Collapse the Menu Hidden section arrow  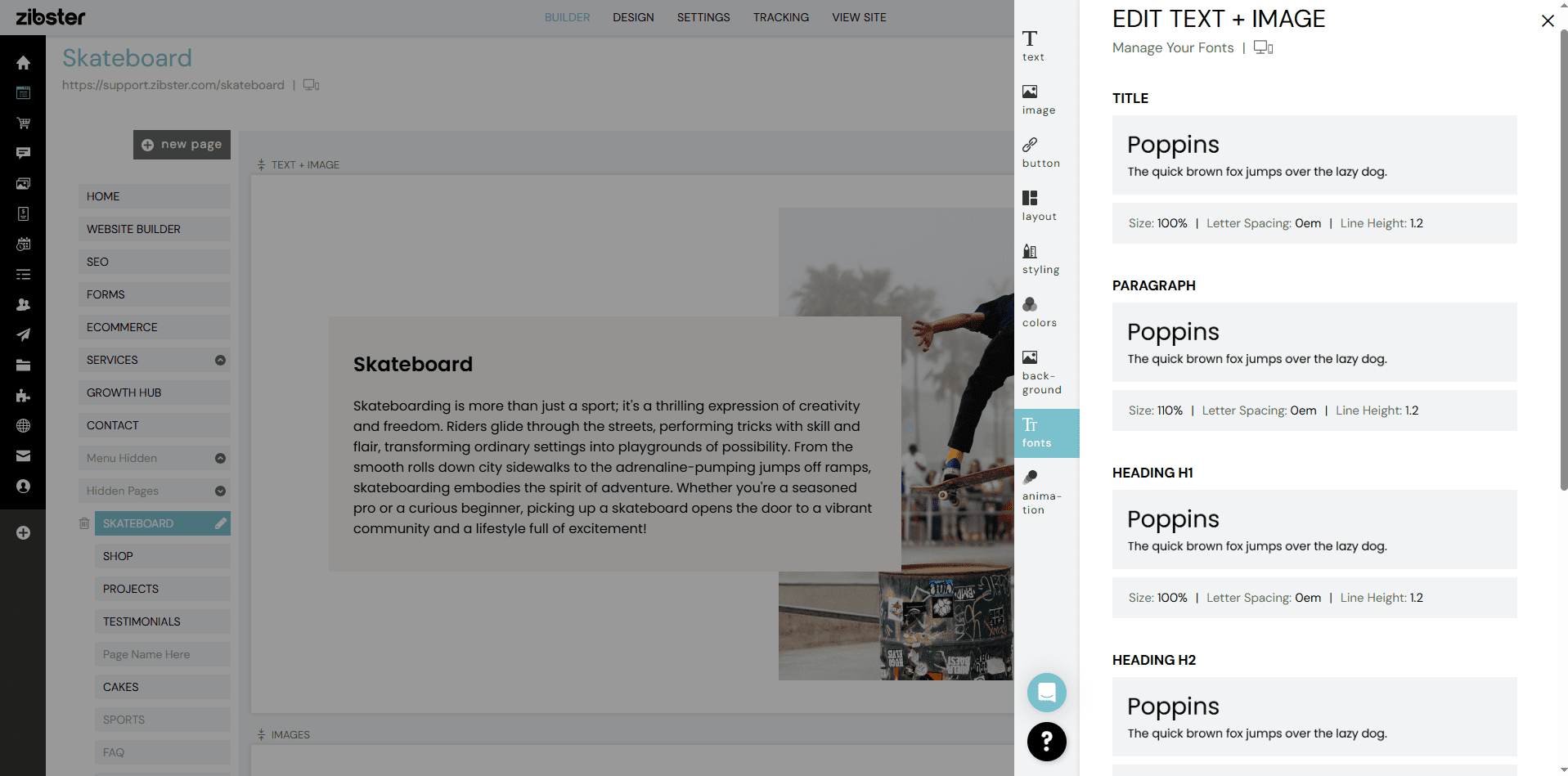coord(220,458)
